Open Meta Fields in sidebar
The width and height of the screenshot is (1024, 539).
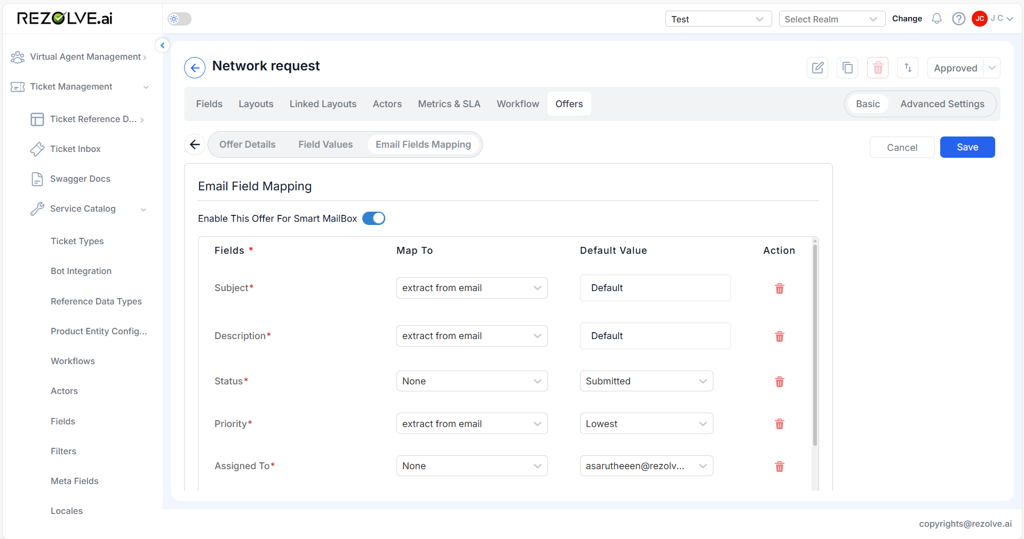point(74,481)
